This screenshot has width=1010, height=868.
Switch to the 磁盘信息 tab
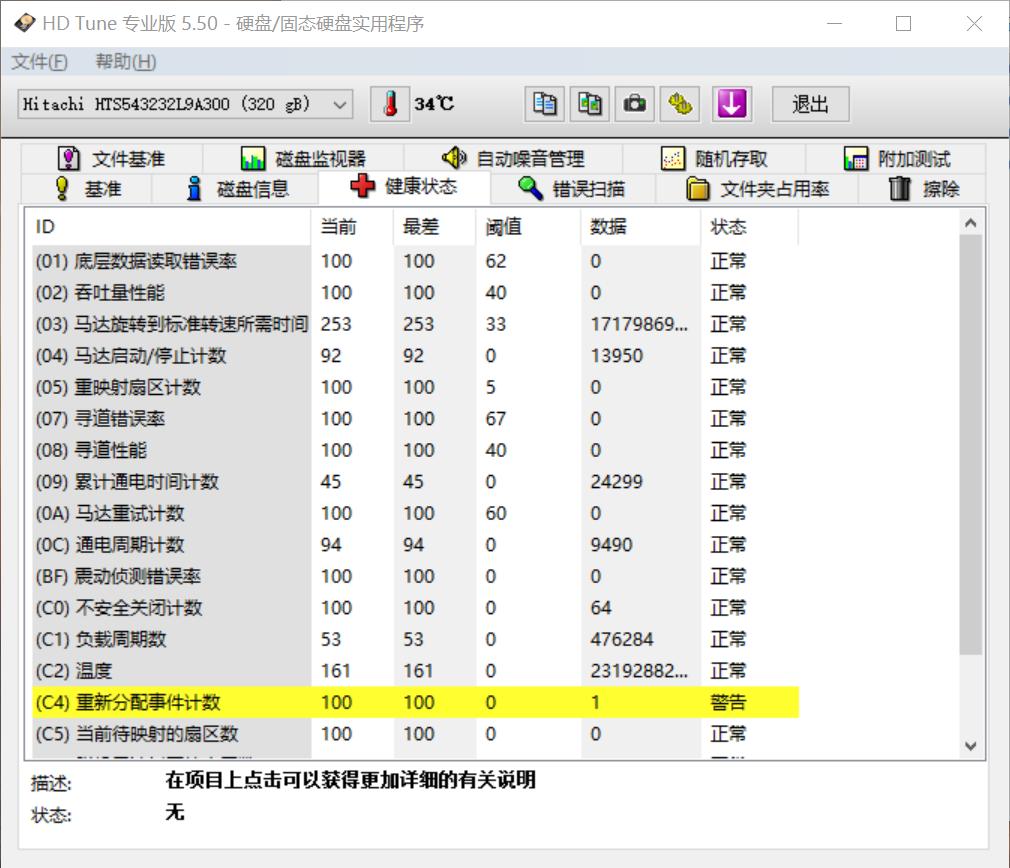point(236,189)
